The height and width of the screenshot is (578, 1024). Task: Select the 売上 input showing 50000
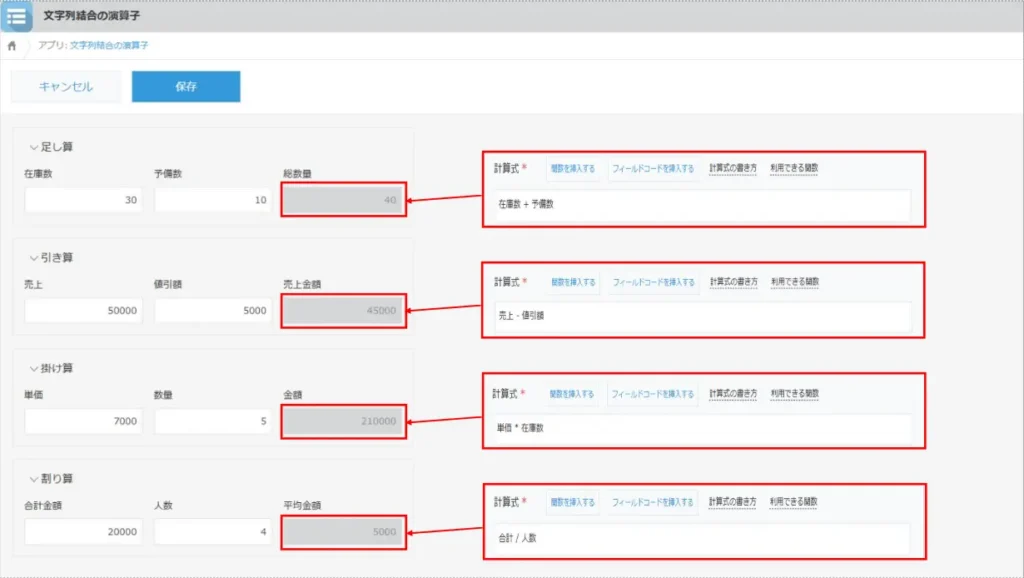[83, 310]
